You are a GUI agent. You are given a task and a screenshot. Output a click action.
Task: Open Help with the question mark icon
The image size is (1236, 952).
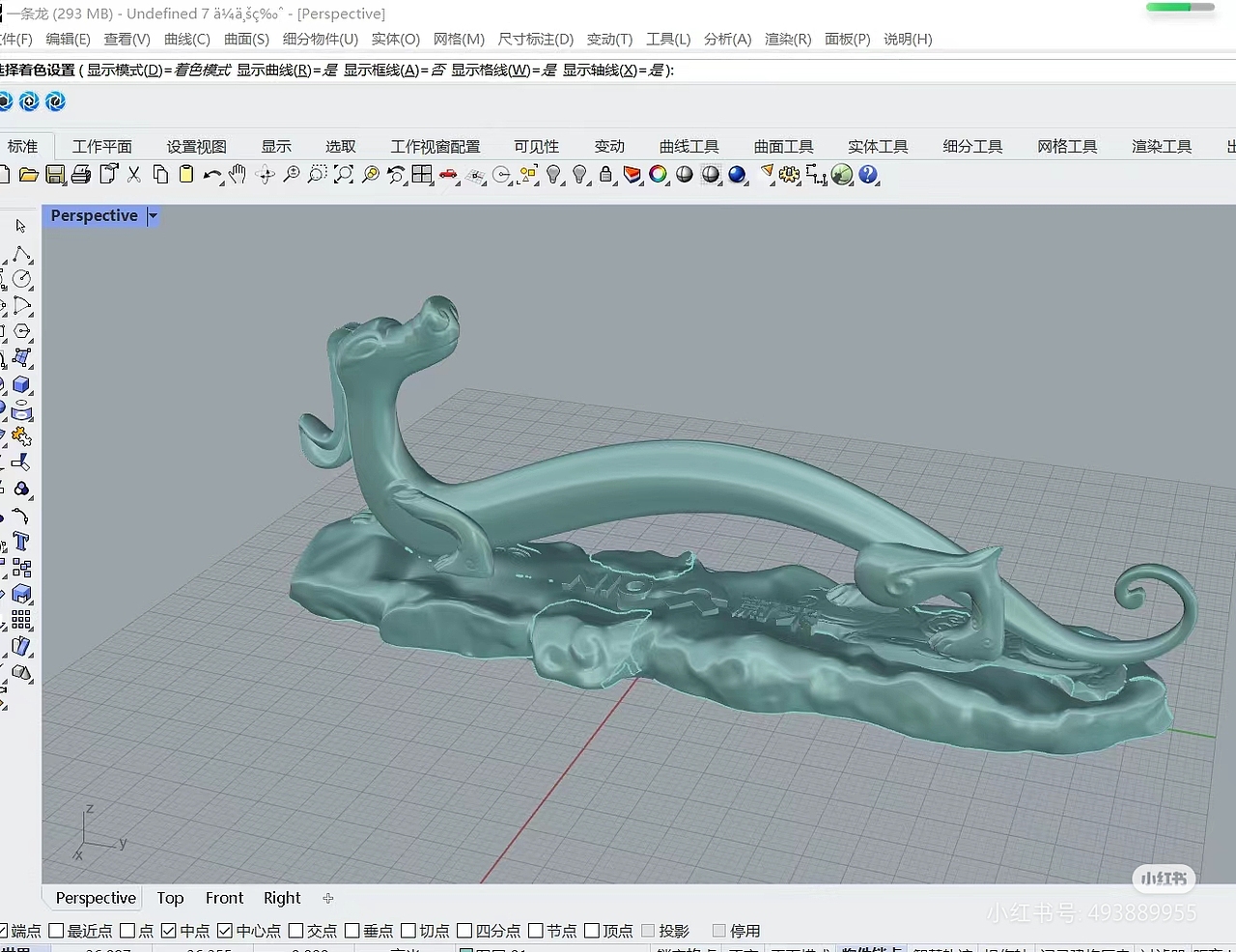tap(868, 175)
